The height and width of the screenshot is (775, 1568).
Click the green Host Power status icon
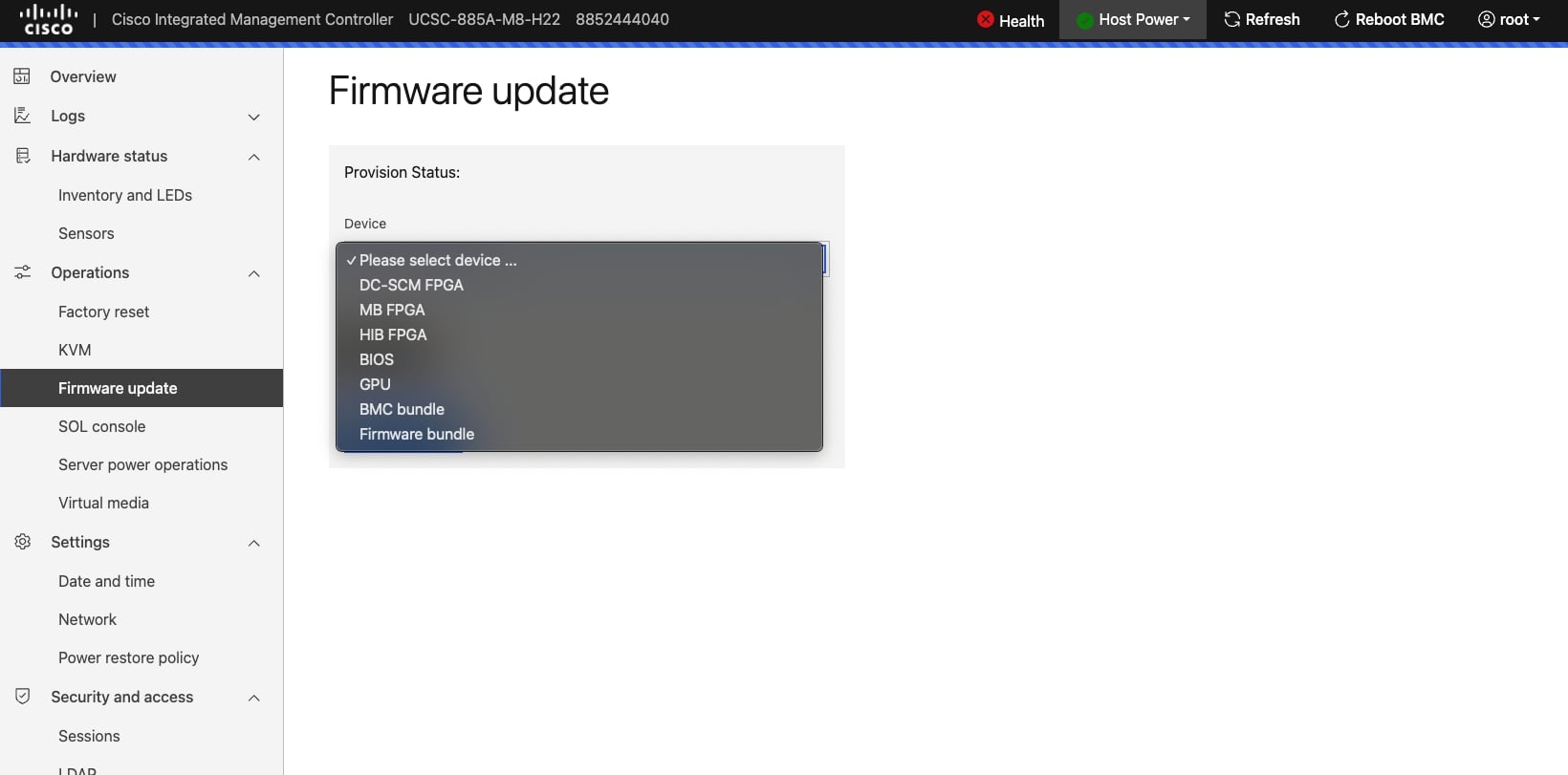[x=1085, y=20]
